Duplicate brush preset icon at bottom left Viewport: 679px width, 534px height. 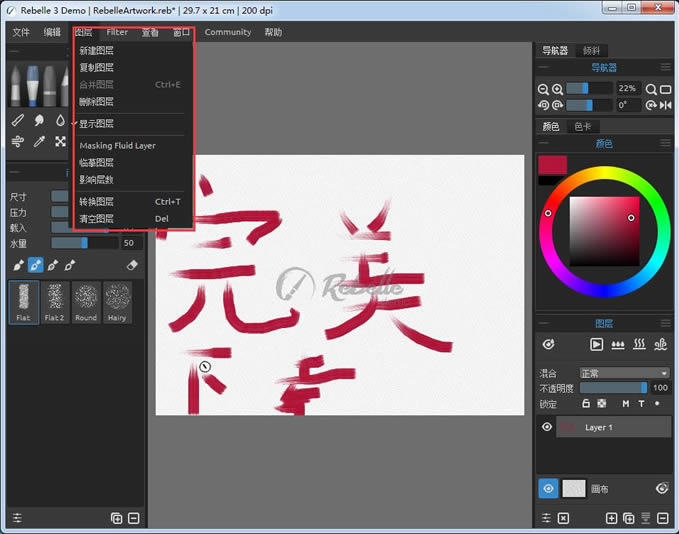116,518
